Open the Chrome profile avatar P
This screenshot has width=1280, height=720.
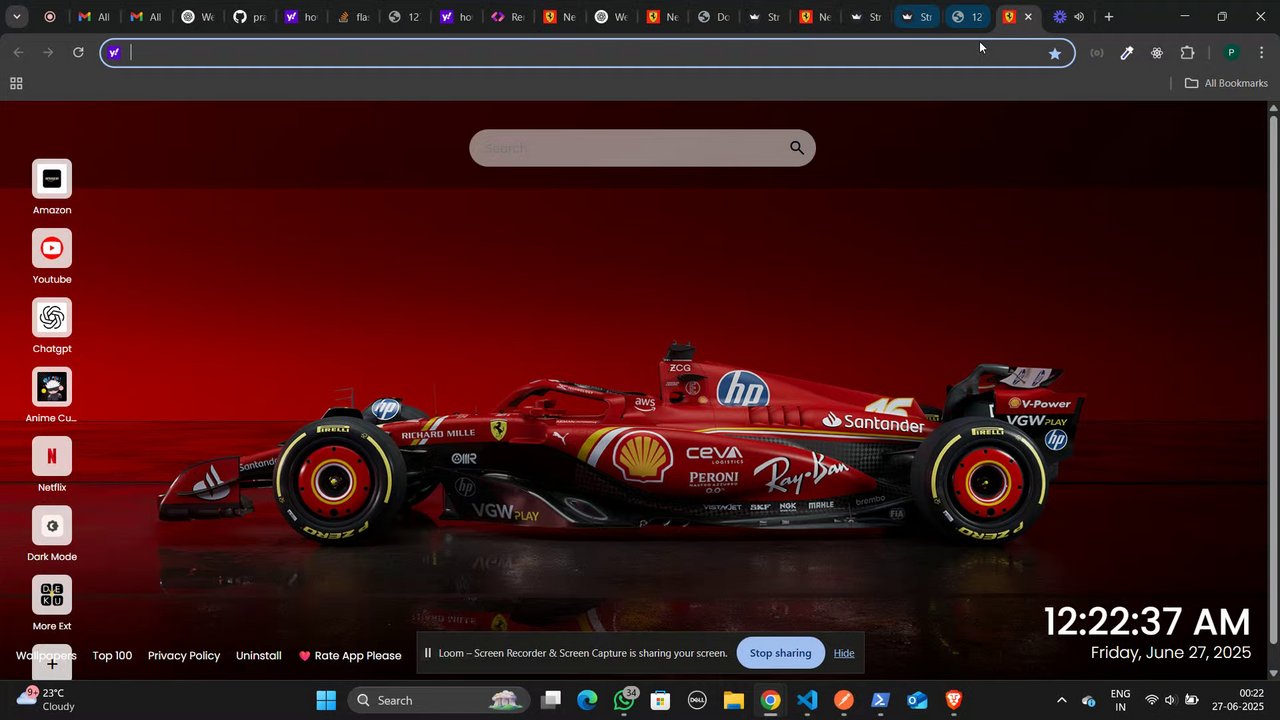click(1232, 53)
